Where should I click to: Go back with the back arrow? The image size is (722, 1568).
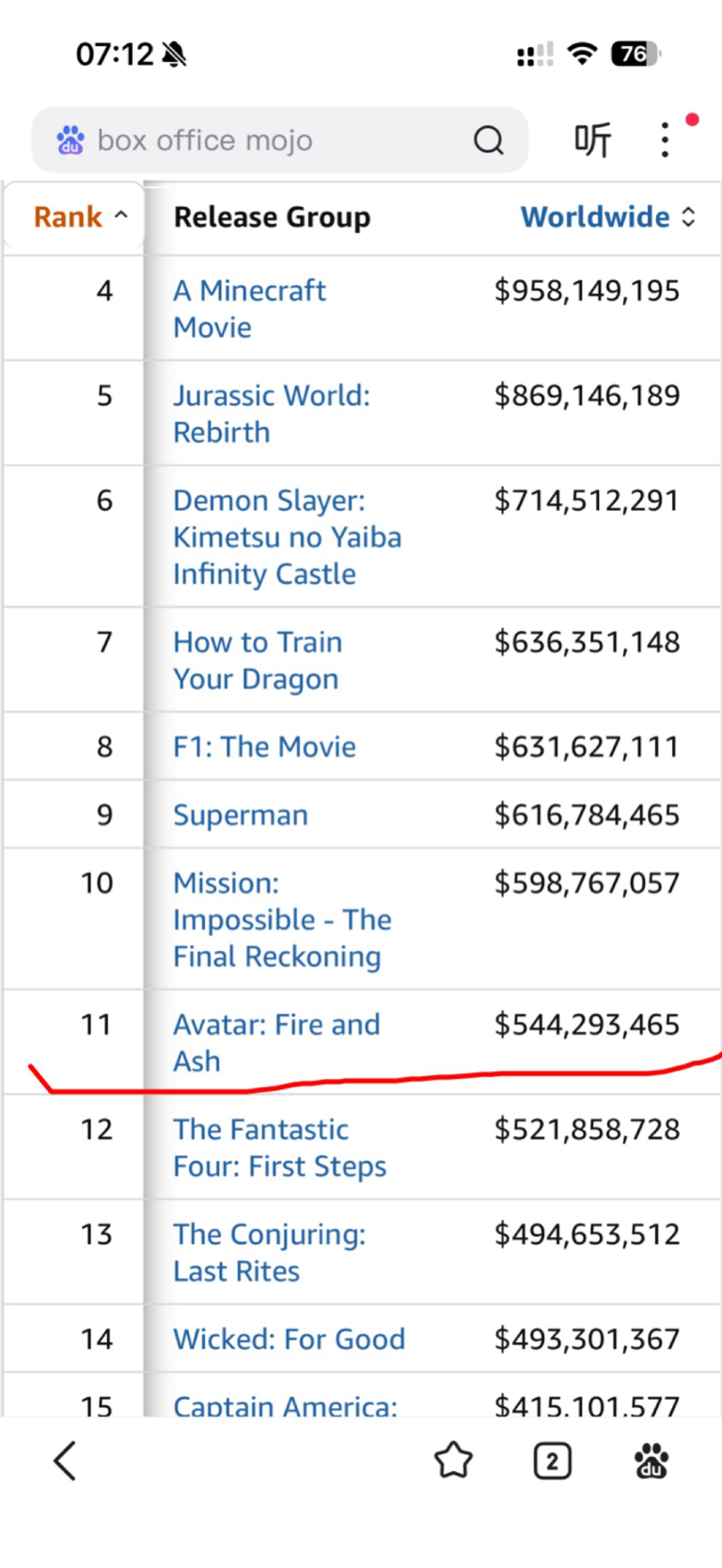(65, 1461)
